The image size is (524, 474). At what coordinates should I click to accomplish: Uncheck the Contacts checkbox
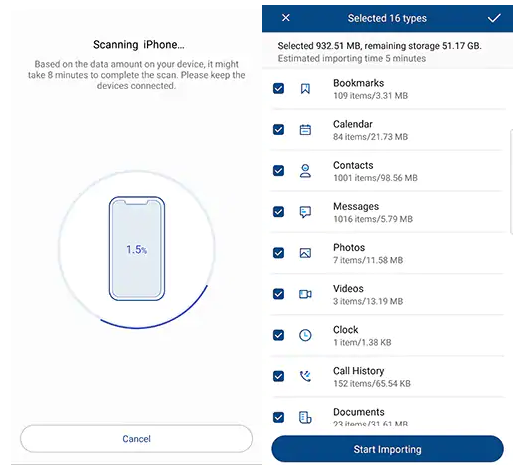tap(278, 171)
